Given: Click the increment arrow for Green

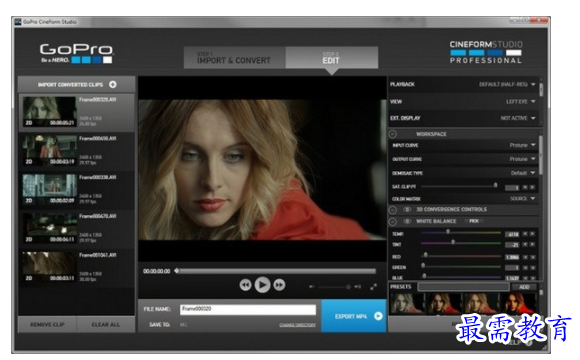Looking at the screenshot, I should (532, 267).
